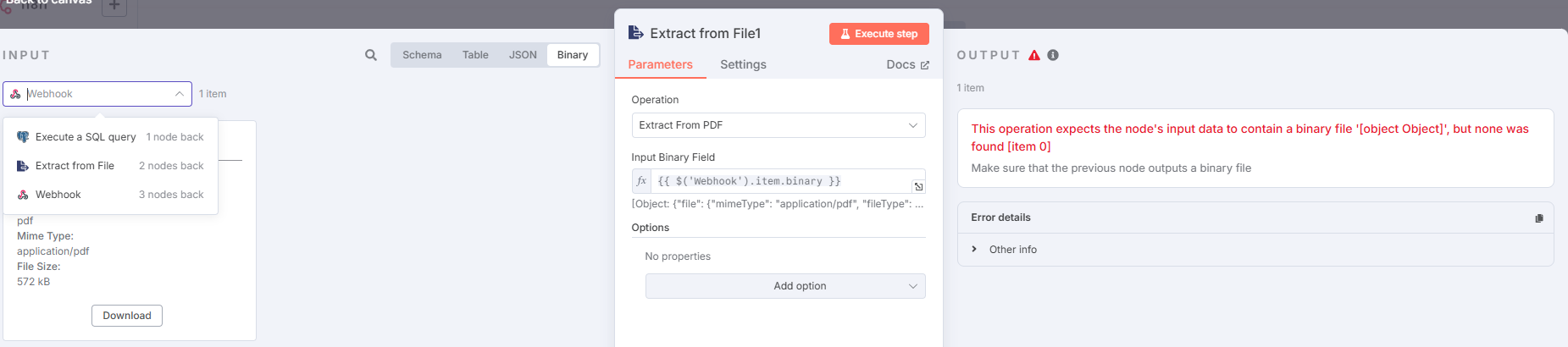Open the Add option dropdown
Screen dimensions: 1568x347
pyautogui.click(x=785, y=286)
